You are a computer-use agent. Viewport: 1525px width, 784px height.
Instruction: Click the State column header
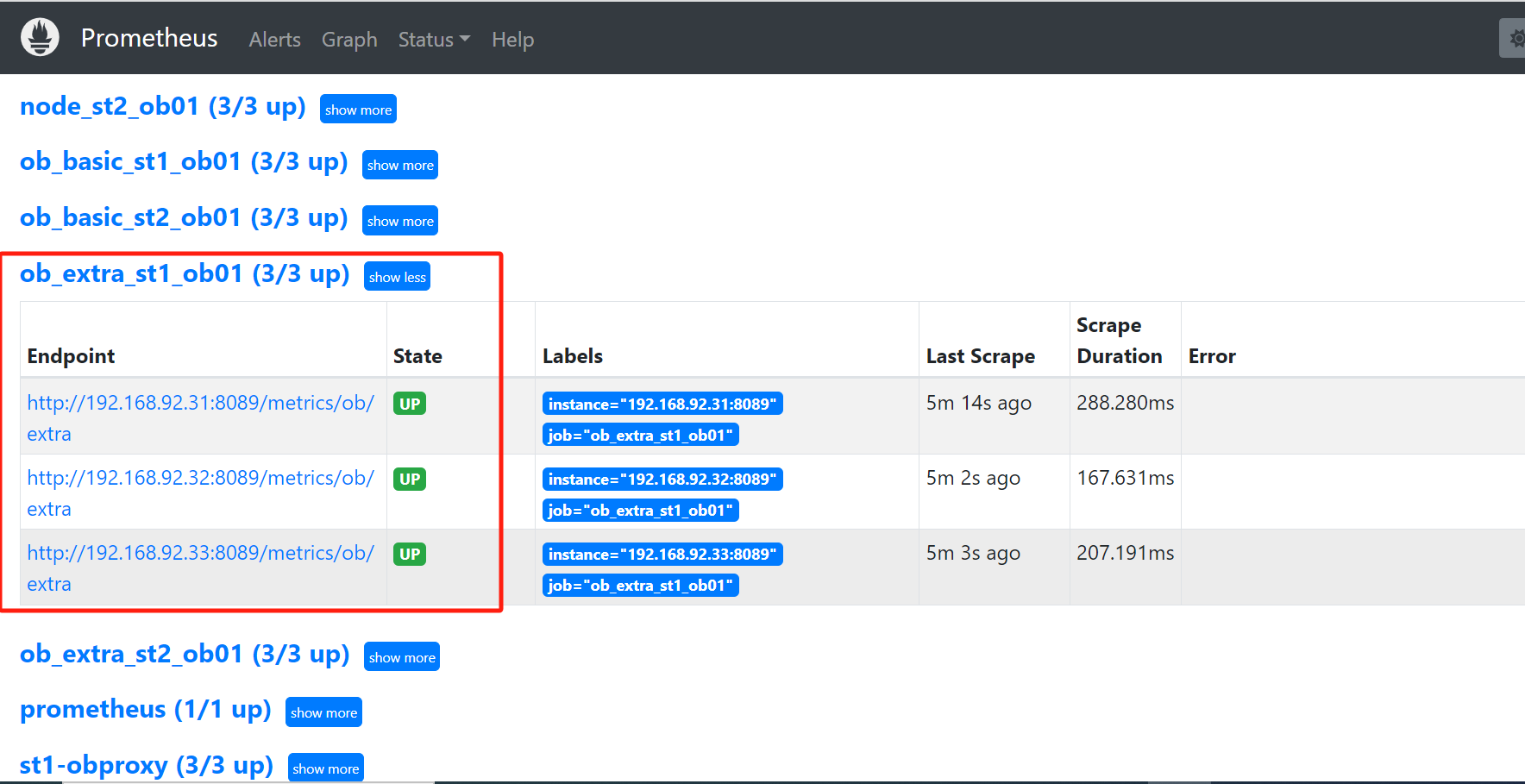pyautogui.click(x=417, y=356)
